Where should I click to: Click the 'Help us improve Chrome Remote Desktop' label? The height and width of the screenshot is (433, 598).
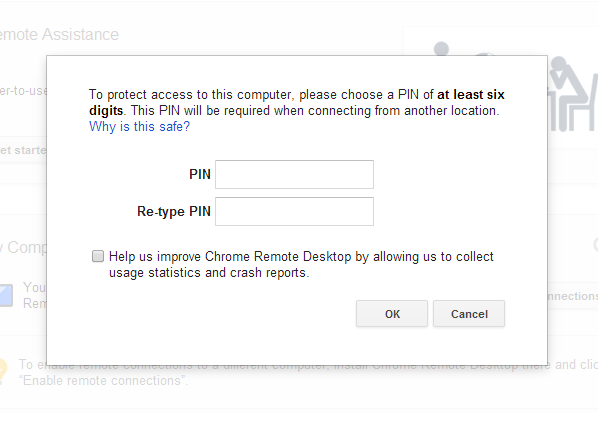301,264
